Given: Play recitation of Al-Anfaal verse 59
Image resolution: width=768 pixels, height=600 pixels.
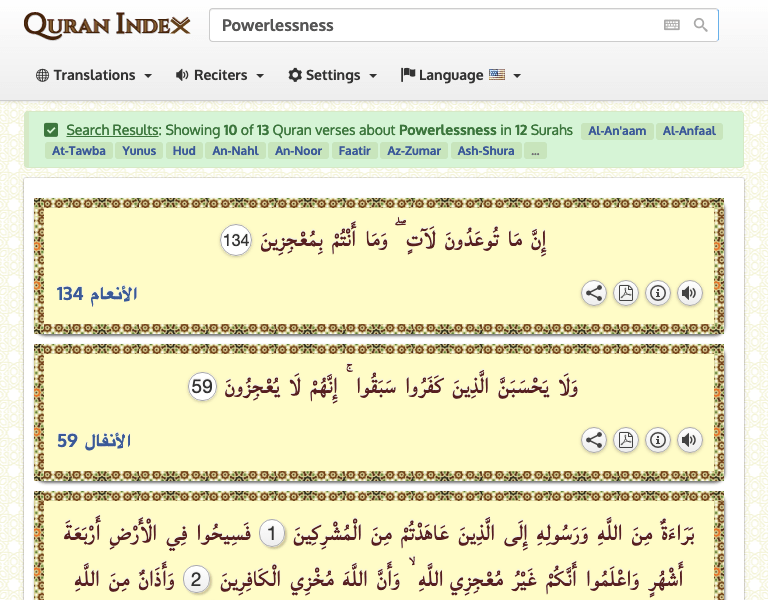Looking at the screenshot, I should pyautogui.click(x=689, y=440).
